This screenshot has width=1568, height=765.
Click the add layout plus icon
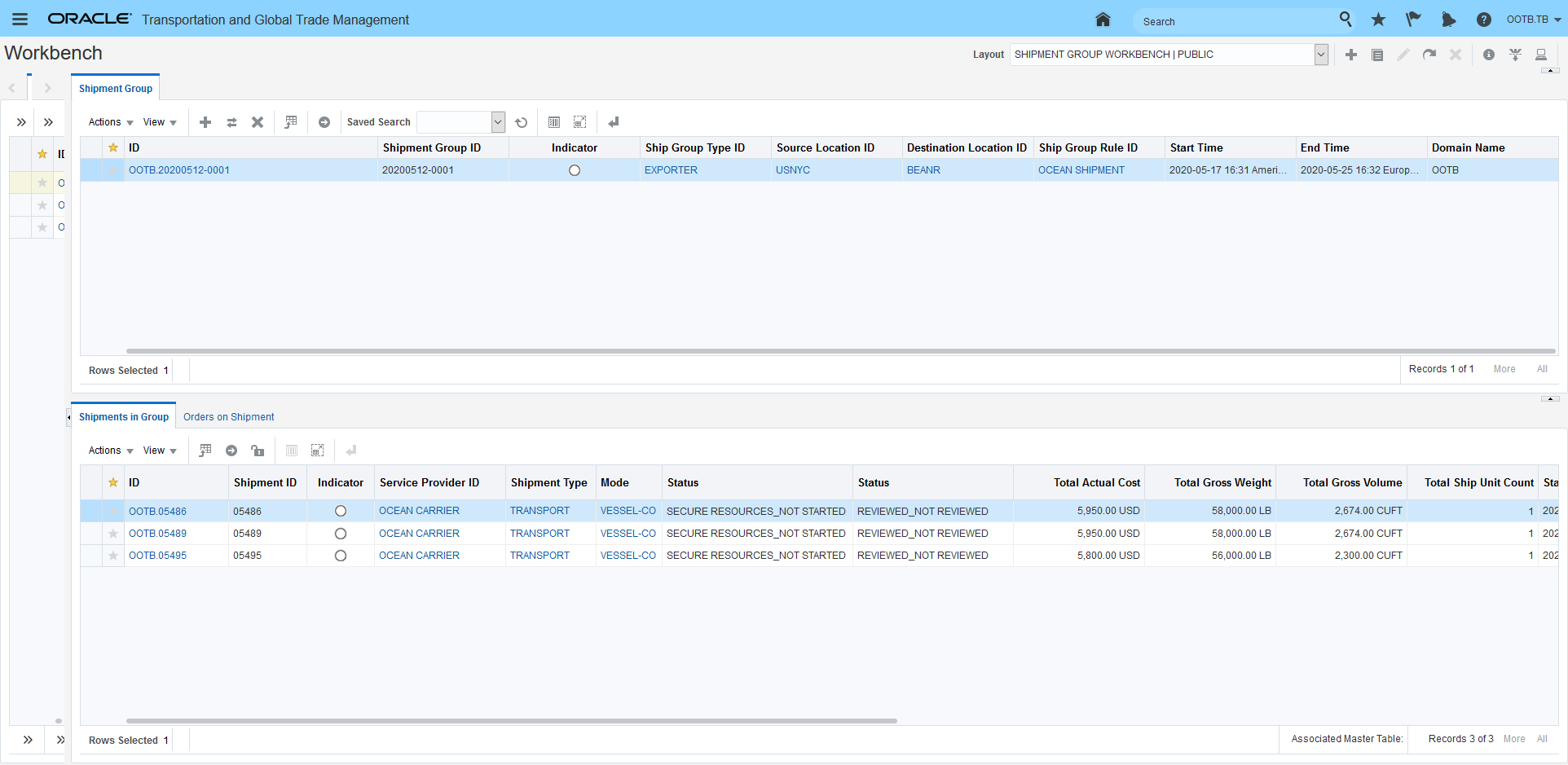[x=1350, y=55]
